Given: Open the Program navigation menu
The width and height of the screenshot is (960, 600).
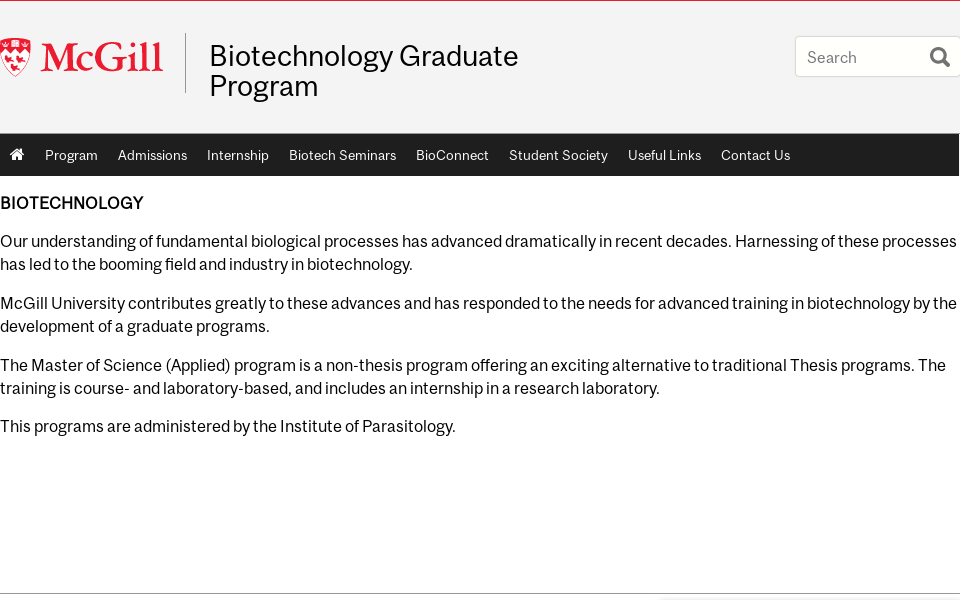Looking at the screenshot, I should pyautogui.click(x=71, y=155).
